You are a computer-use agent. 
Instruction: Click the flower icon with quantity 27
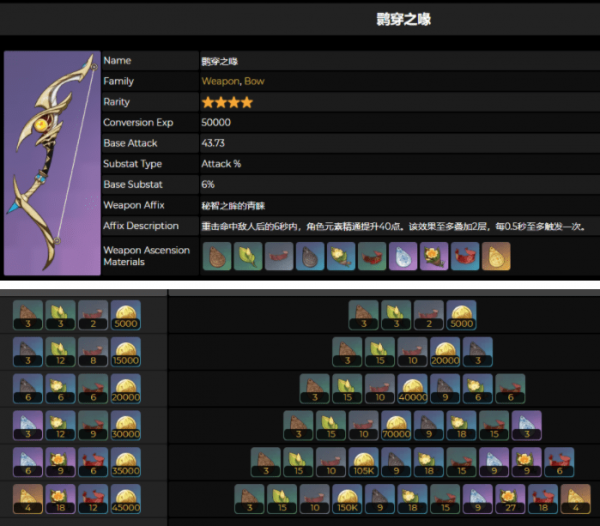pyautogui.click(x=510, y=499)
